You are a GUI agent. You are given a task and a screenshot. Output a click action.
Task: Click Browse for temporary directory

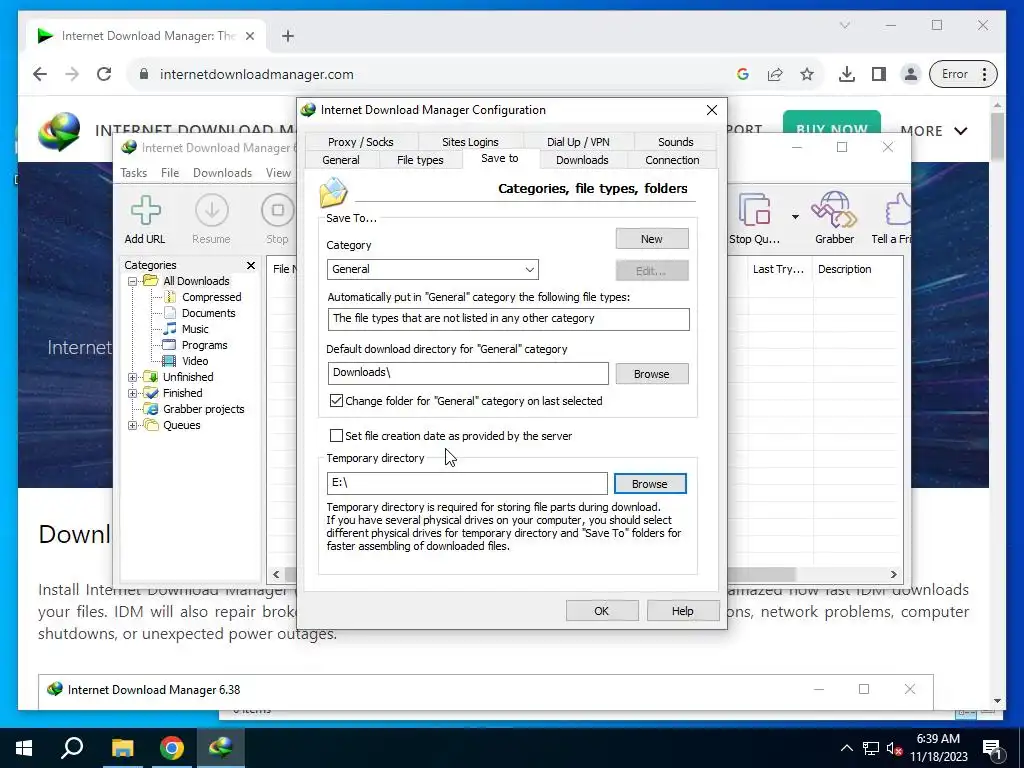(x=650, y=484)
